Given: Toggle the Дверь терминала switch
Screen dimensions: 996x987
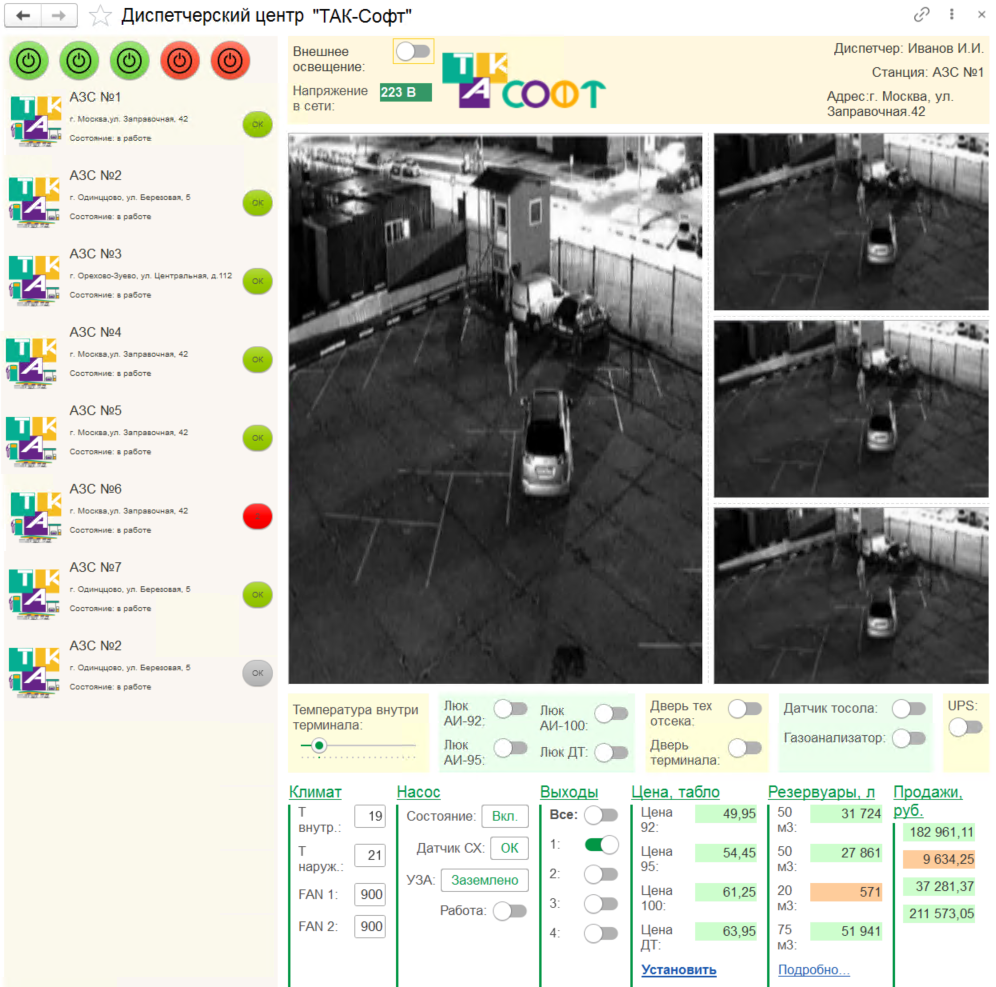Looking at the screenshot, I should point(745,748).
